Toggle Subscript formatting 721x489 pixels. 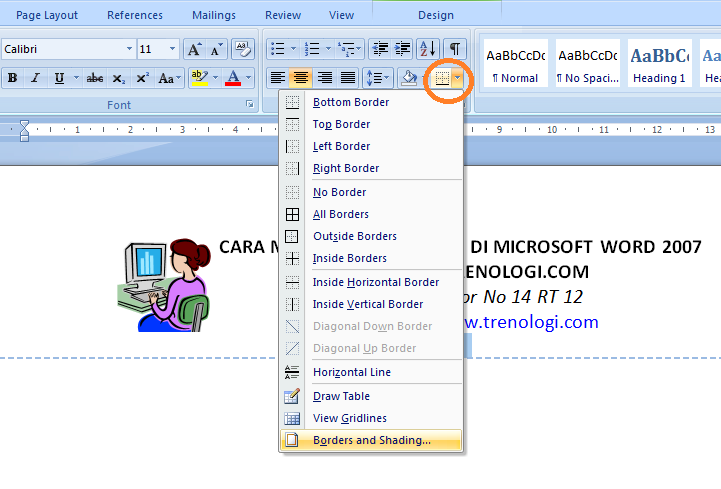tap(118, 78)
